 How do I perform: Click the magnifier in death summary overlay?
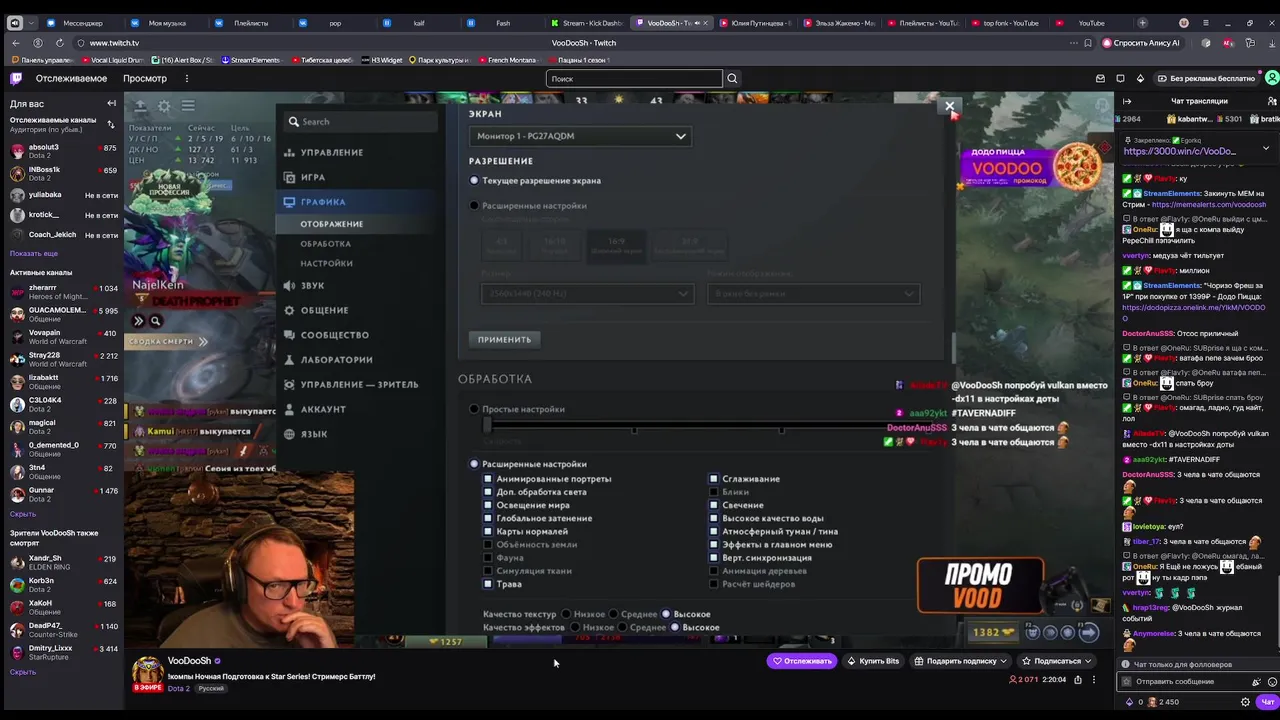coord(155,321)
